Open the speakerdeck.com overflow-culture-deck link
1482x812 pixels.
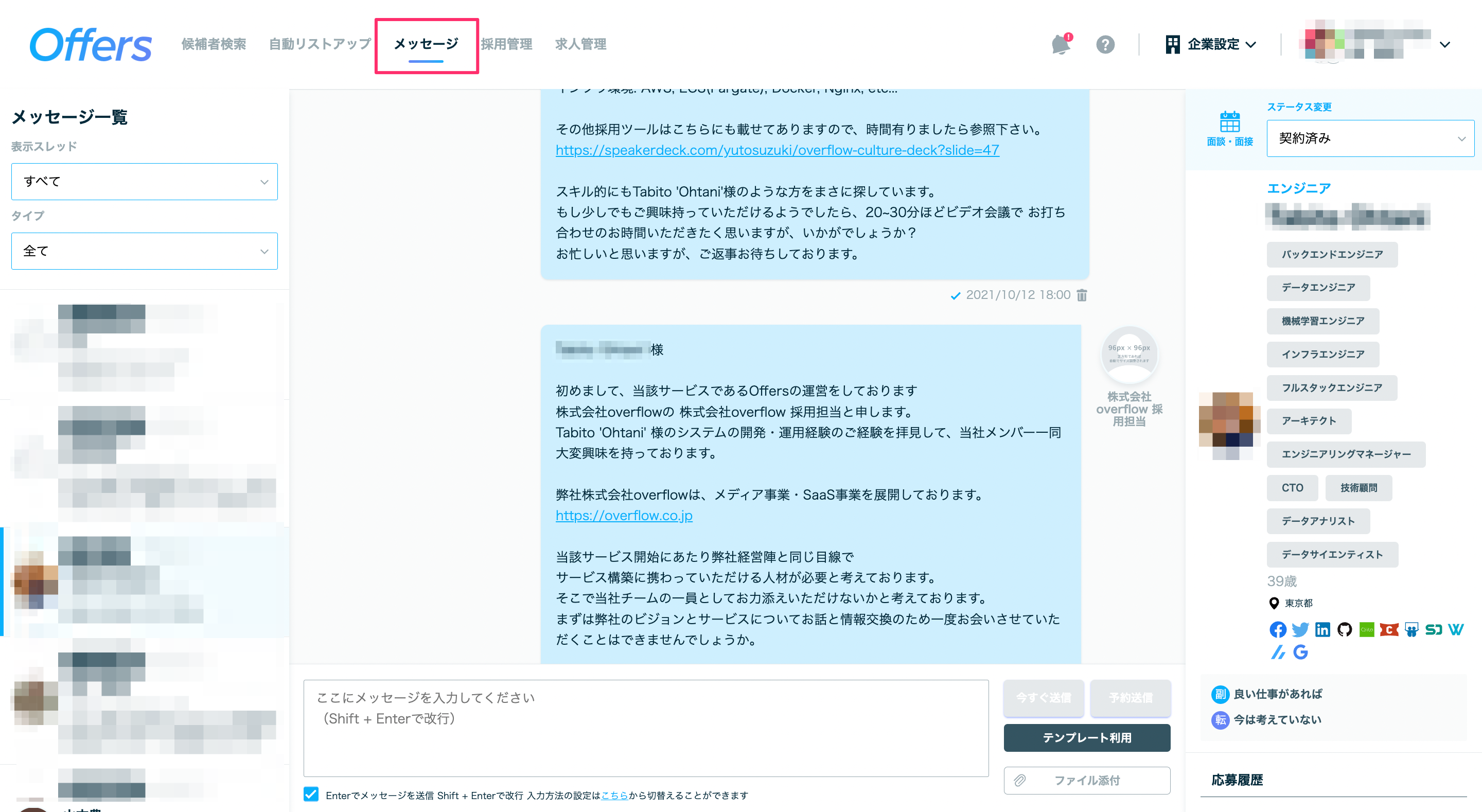777,150
